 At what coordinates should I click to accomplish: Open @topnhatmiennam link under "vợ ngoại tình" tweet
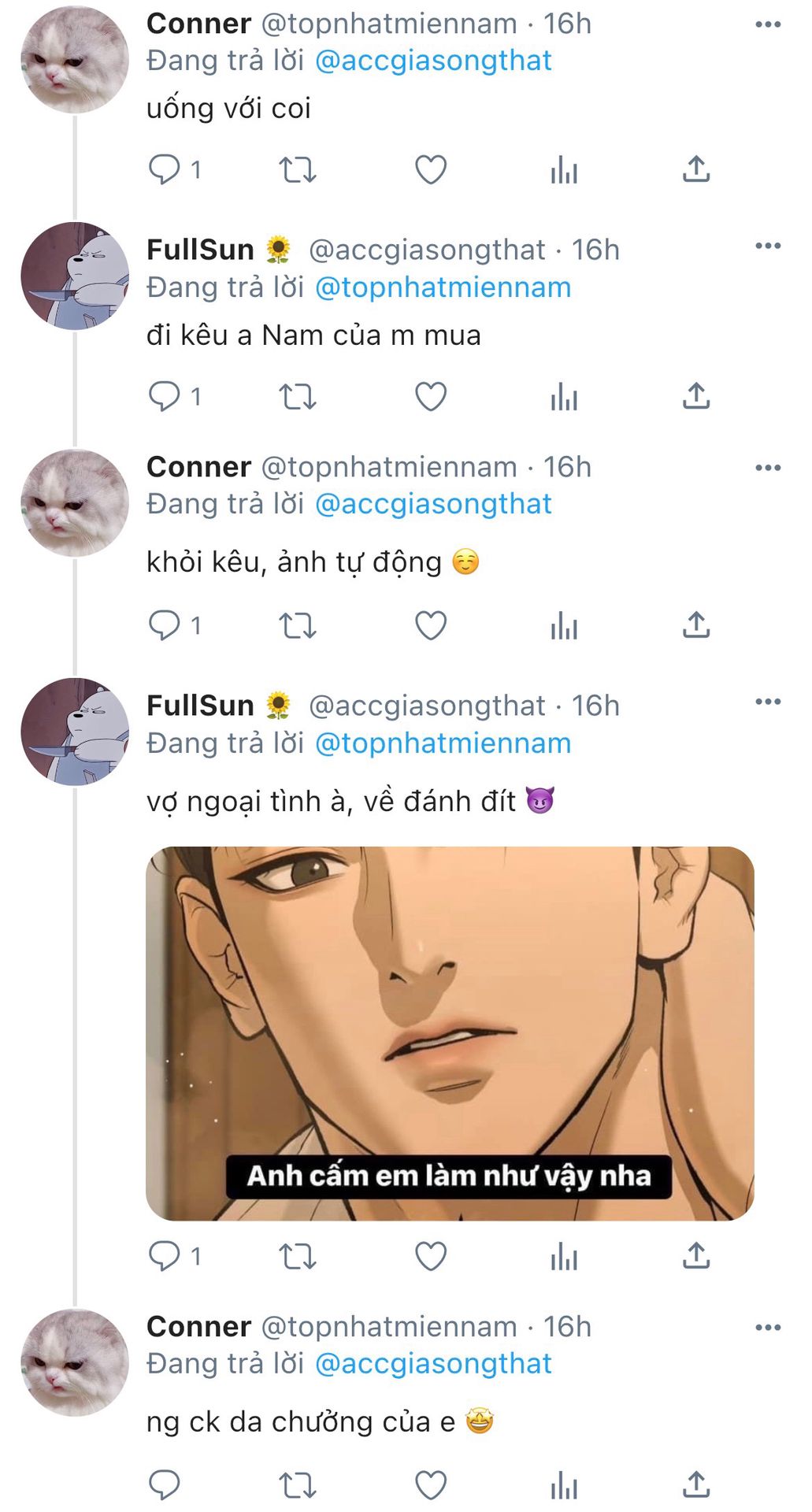point(443,743)
